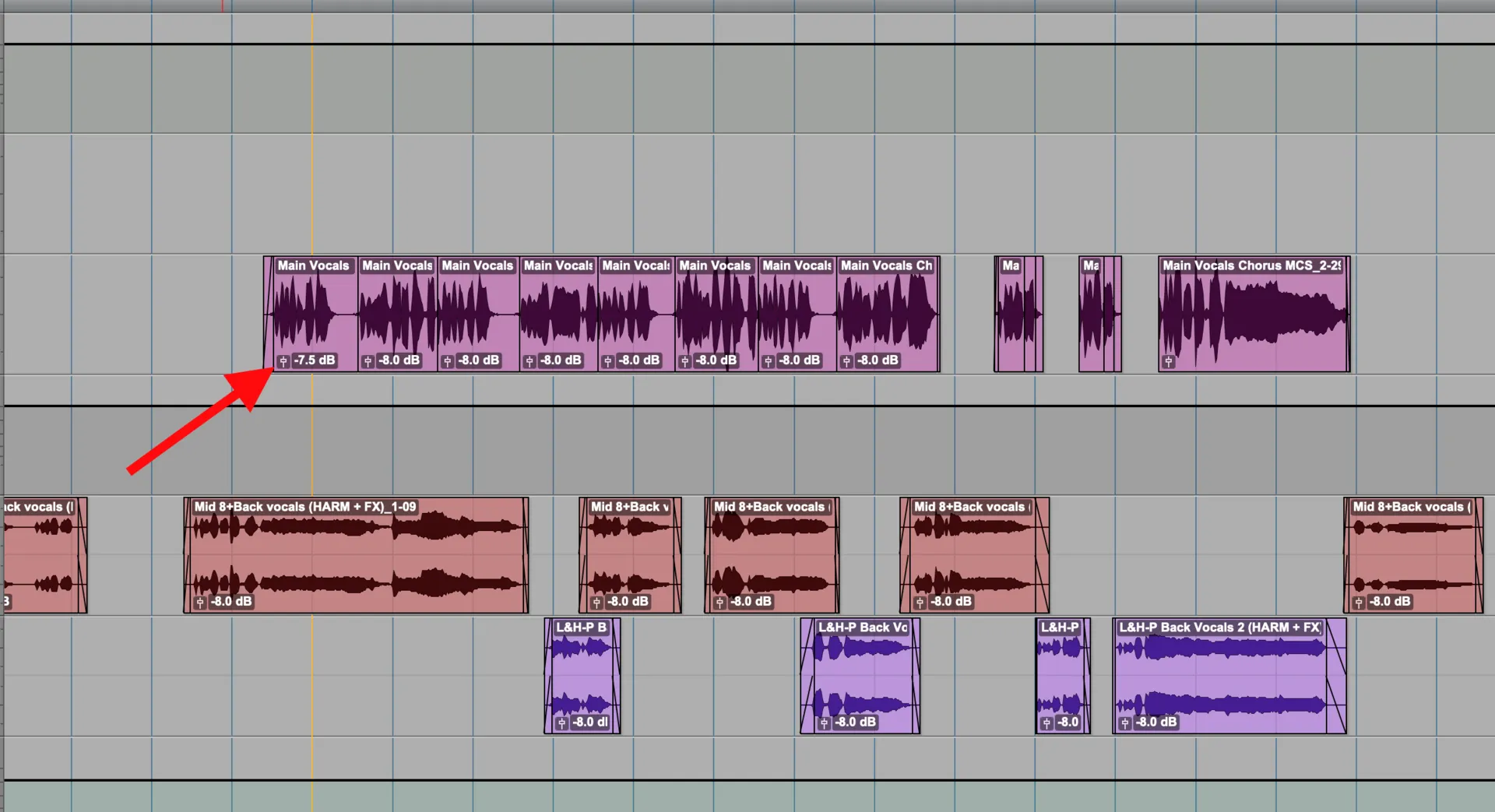
Task: Click -8.0 gain value in short L&H-P clip
Action: click(1068, 722)
